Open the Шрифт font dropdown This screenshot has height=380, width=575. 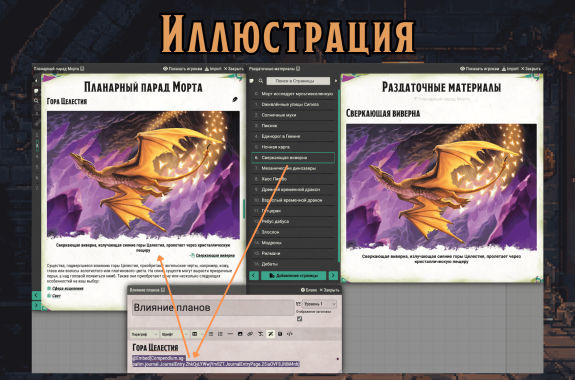tap(174, 334)
